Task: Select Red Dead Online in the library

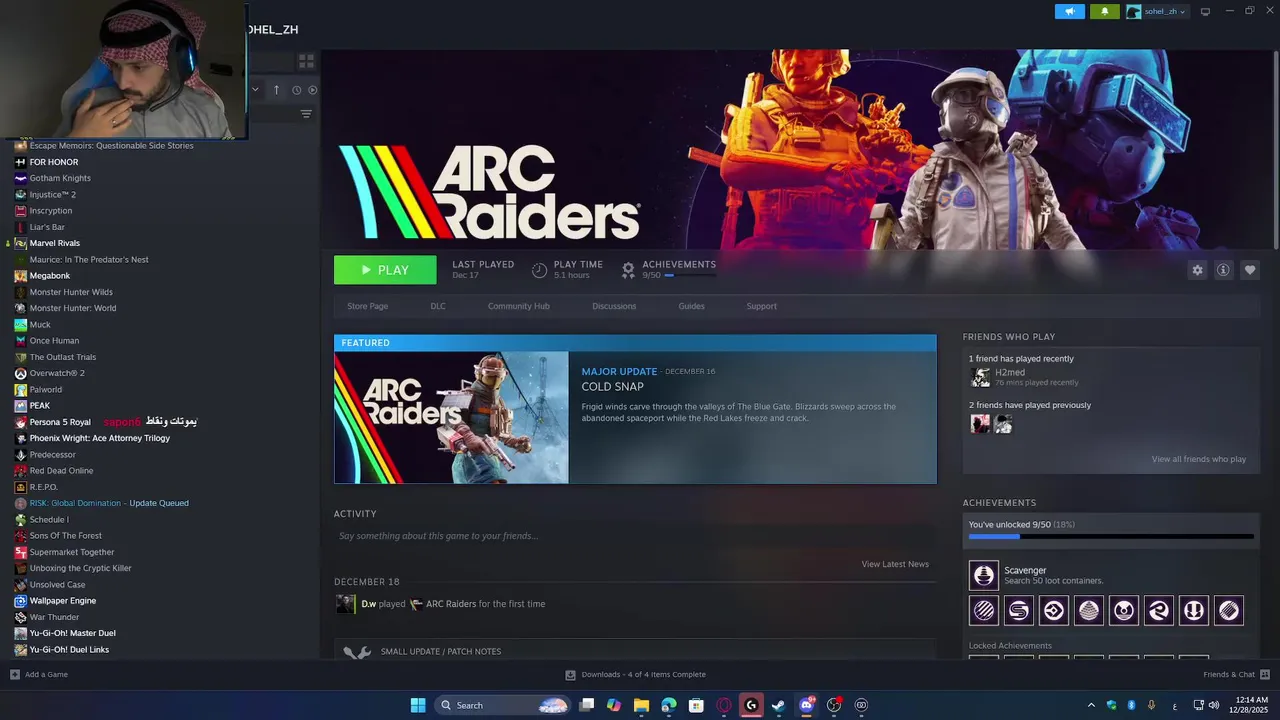Action: click(61, 471)
